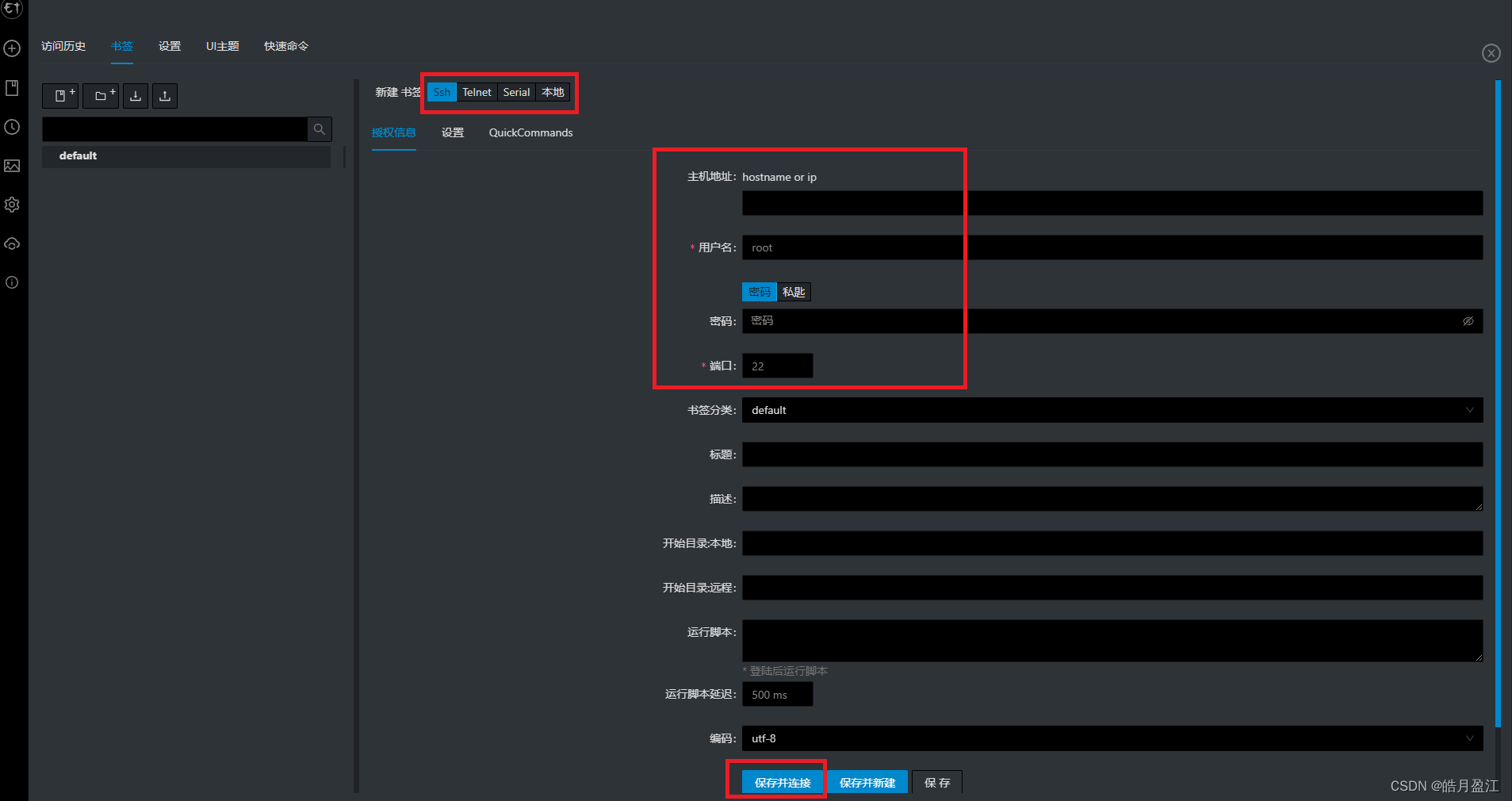Click the 用户名 username field
This screenshot has width=1512, height=801.
coord(1112,247)
